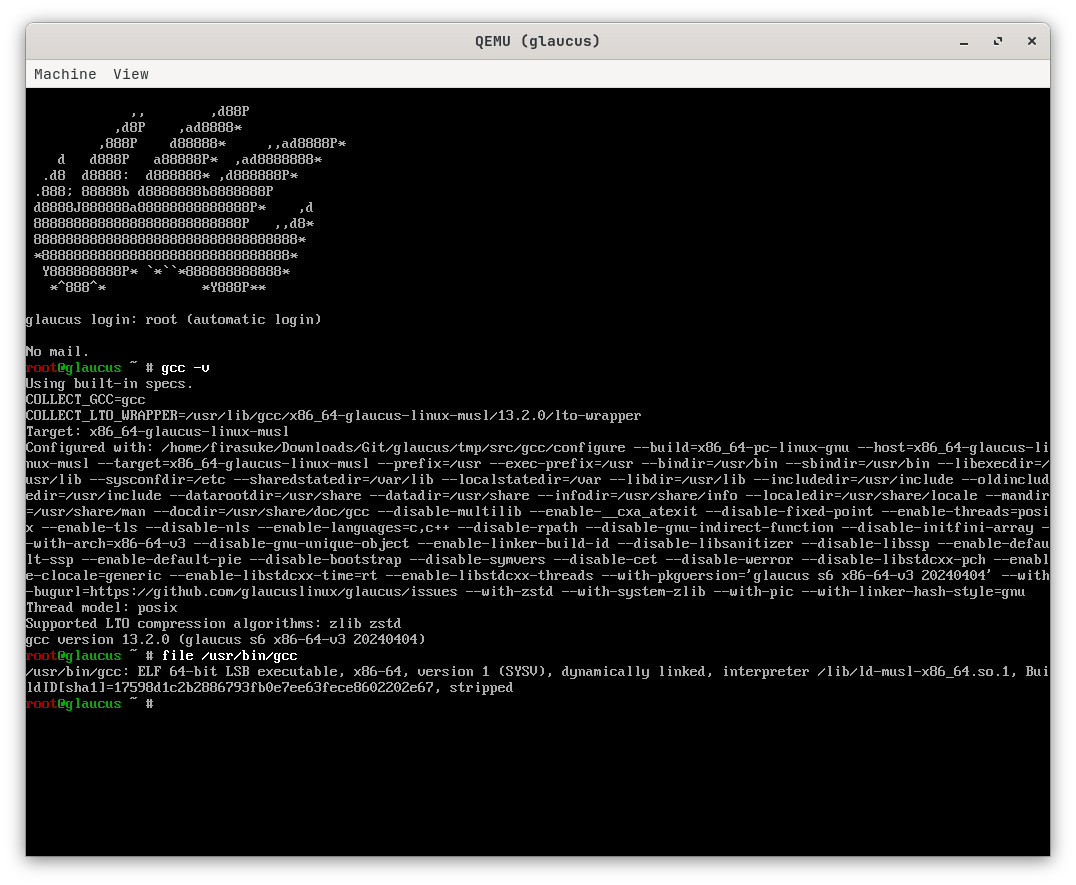Click the glaucus ASCII art logo

[x=189, y=199]
